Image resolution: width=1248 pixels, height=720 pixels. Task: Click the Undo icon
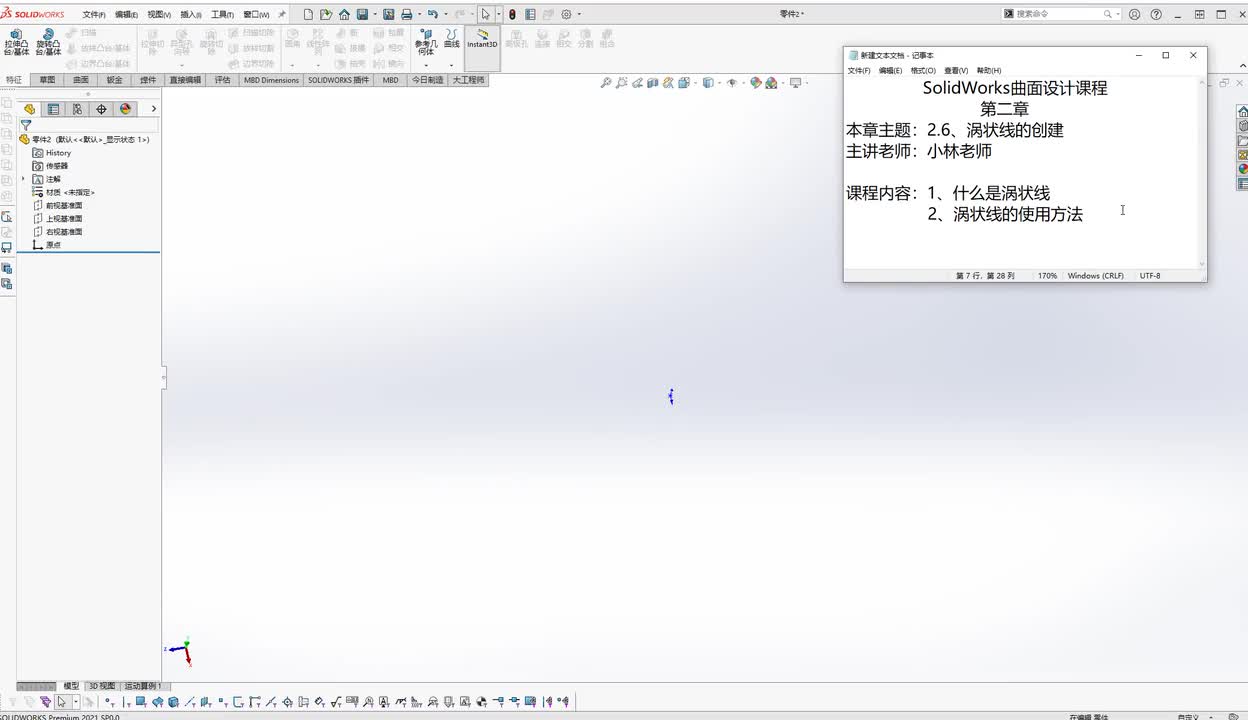[x=432, y=14]
